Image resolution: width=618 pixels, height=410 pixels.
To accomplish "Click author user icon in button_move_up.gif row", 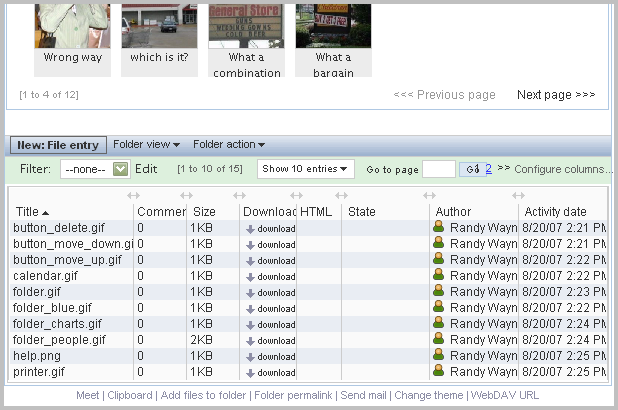I will click(x=438, y=258).
